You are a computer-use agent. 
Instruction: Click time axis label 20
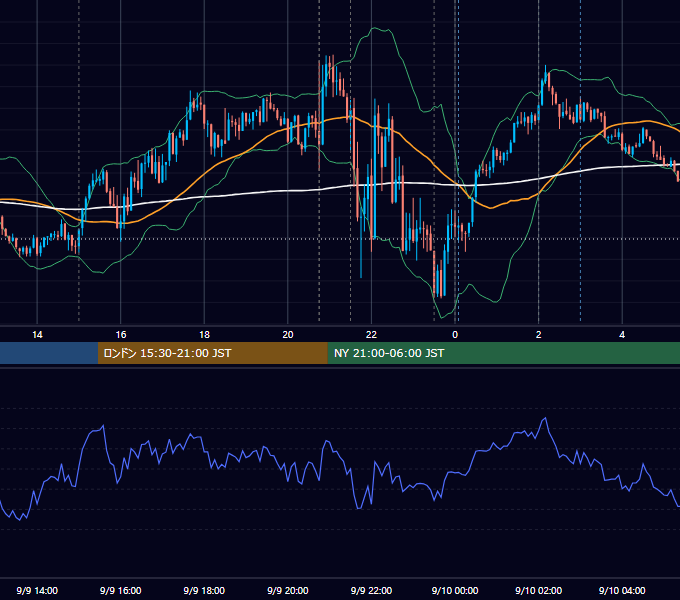point(288,335)
